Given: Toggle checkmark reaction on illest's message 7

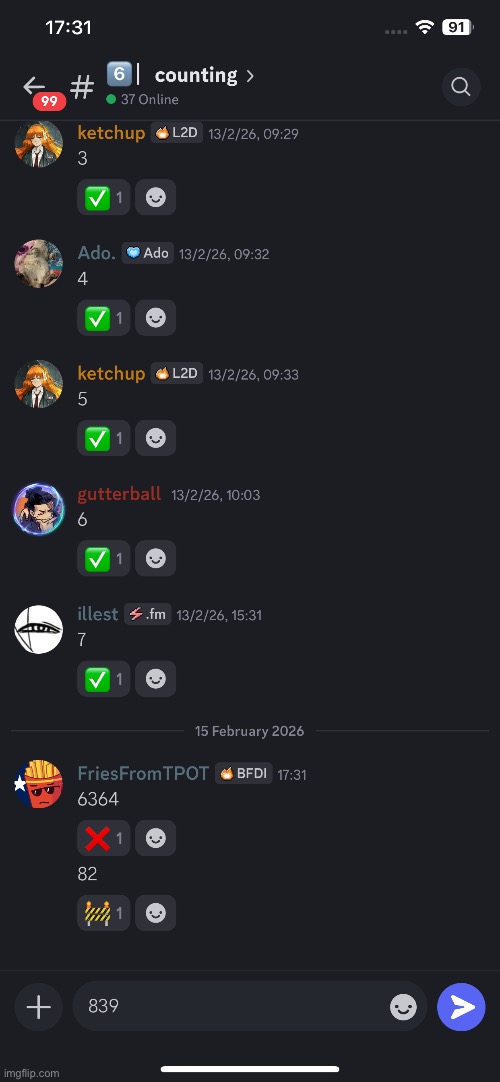Looking at the screenshot, I should (103, 679).
